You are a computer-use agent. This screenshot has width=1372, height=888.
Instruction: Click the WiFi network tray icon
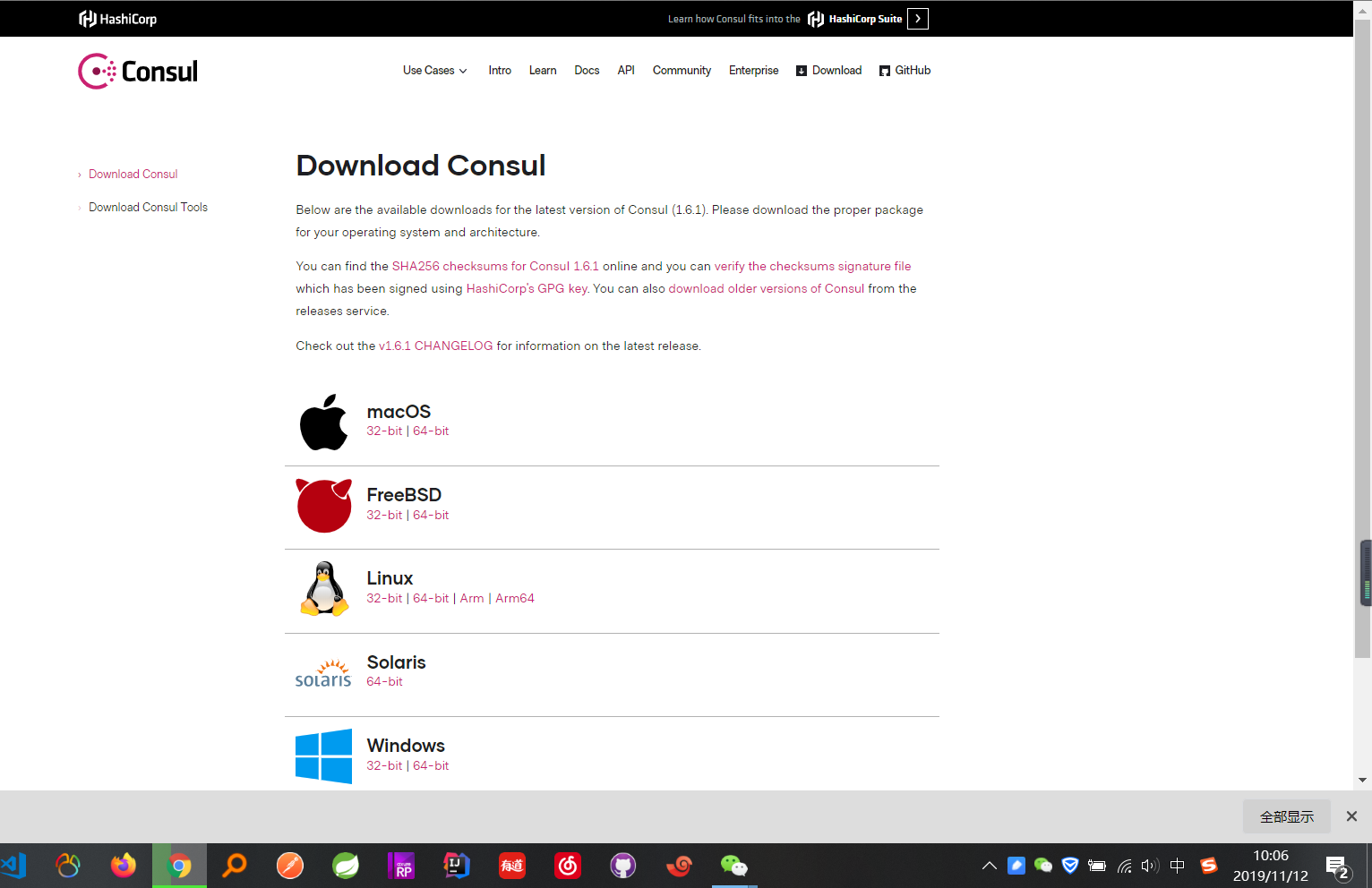[x=1125, y=866]
